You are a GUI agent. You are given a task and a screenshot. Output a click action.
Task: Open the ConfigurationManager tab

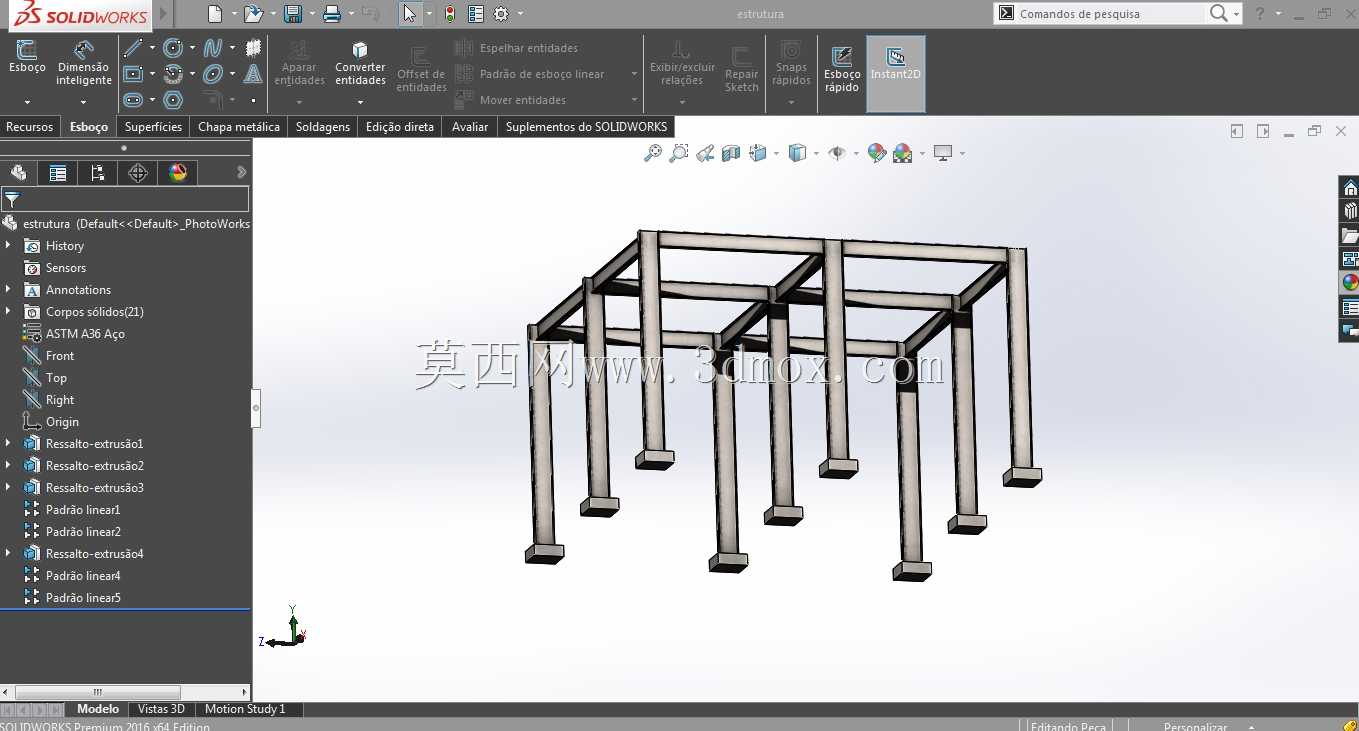[97, 173]
